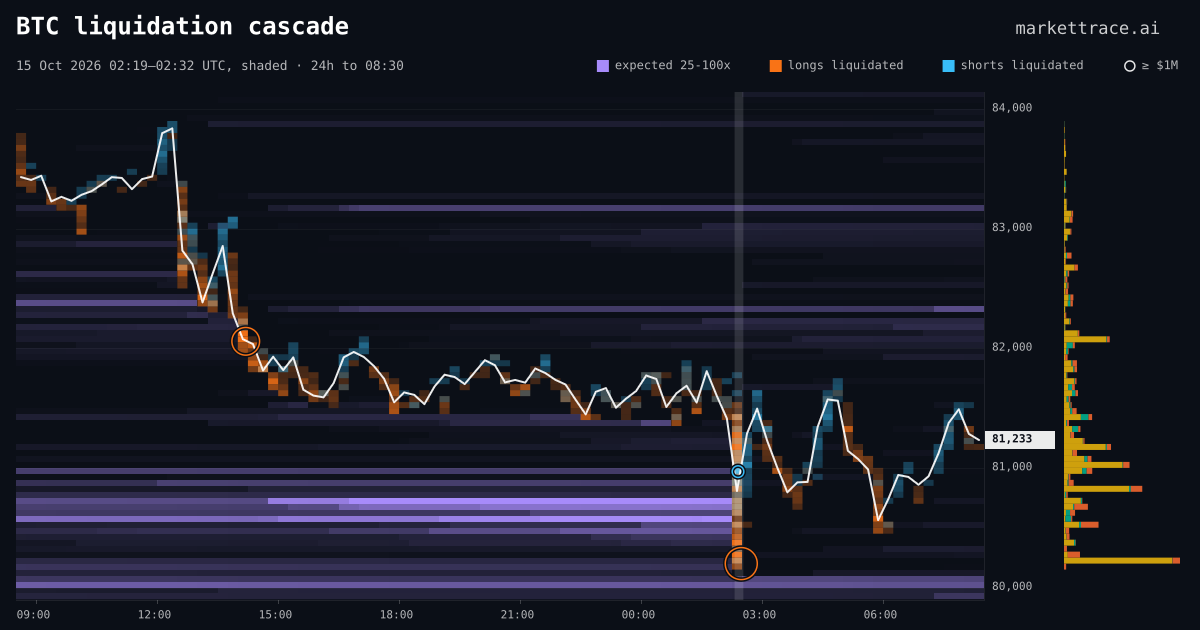Viewport: 1200px width, 630px height.
Task: Click the 09:00 time axis label
Action: [33, 615]
